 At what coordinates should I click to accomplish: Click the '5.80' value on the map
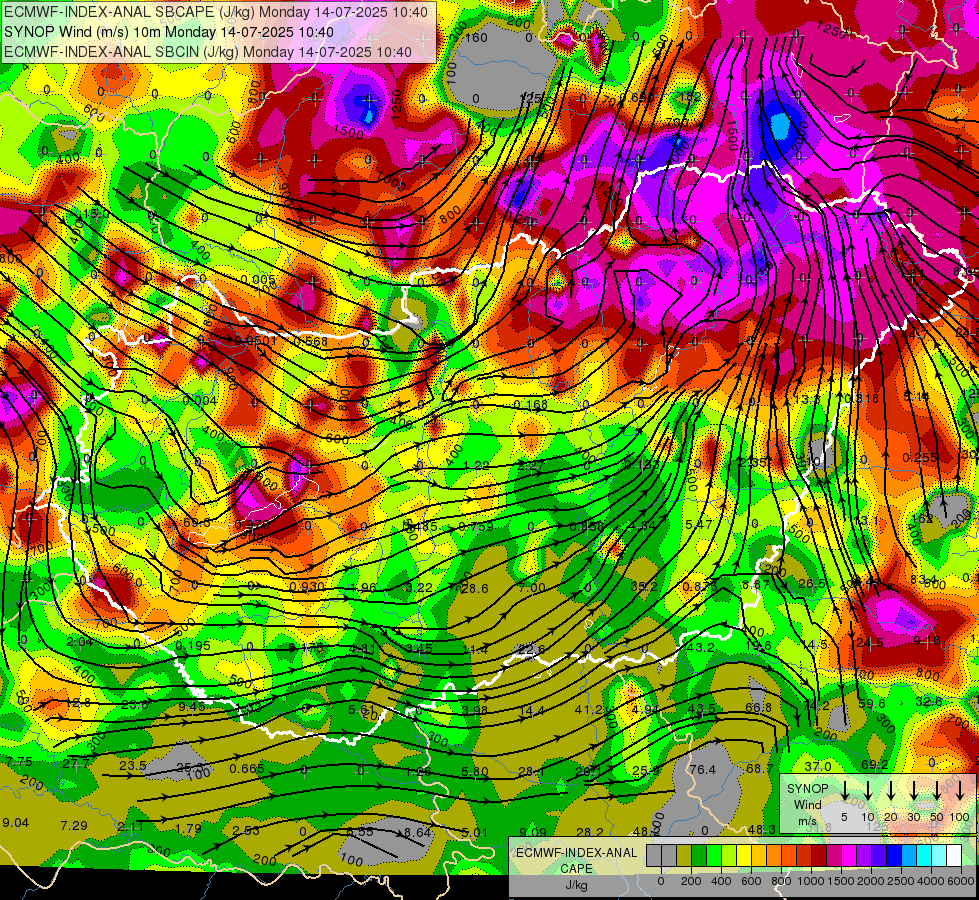475,772
